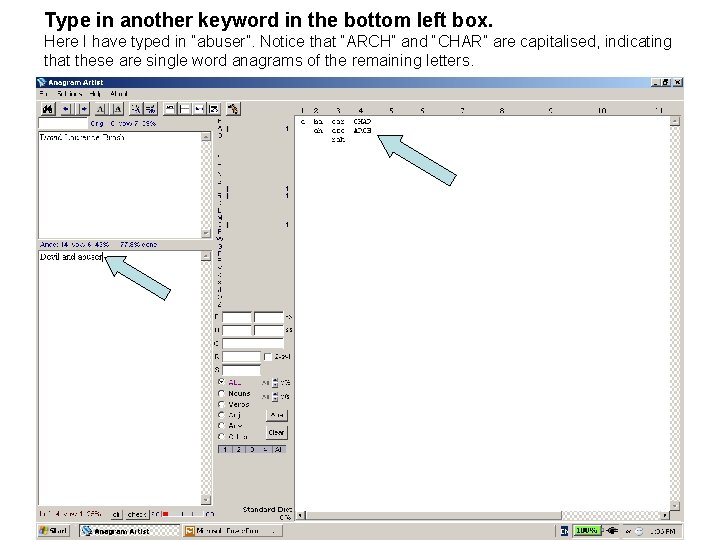Screen dimensions: 720x540
Task: Select the Other radio button below Adv
Action: click(221, 436)
